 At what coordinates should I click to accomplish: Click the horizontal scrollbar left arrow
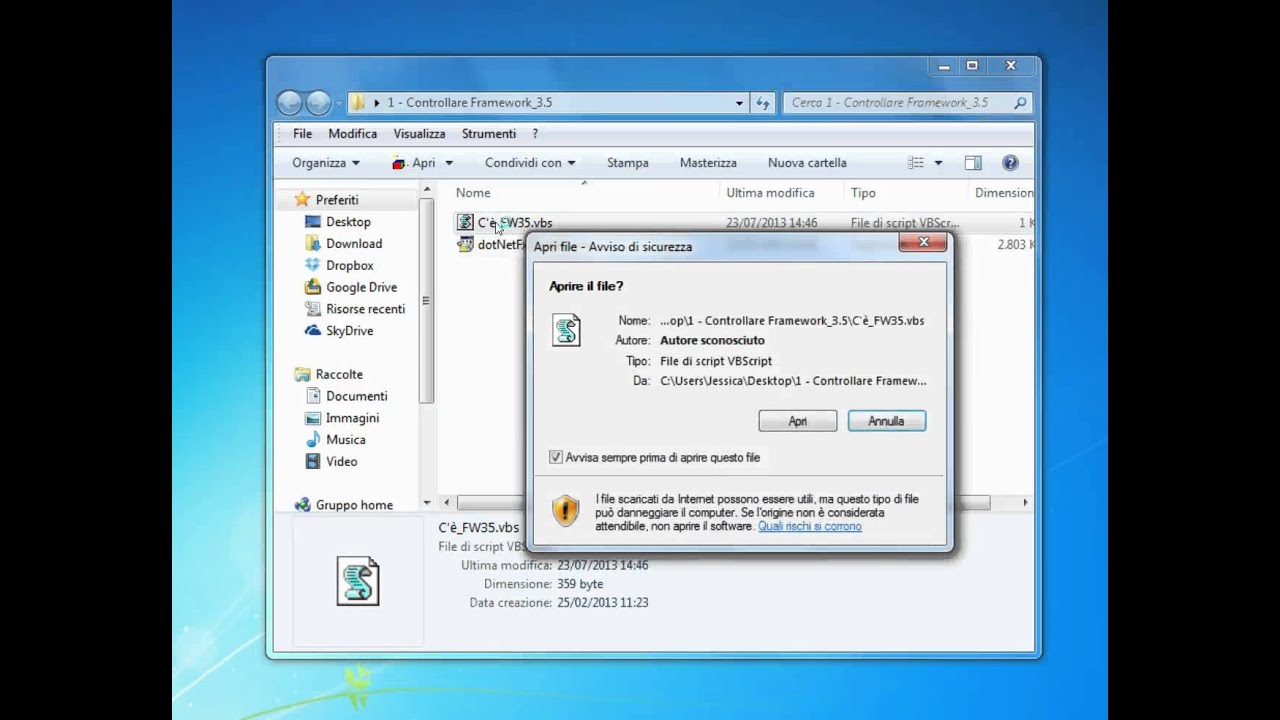pos(447,503)
